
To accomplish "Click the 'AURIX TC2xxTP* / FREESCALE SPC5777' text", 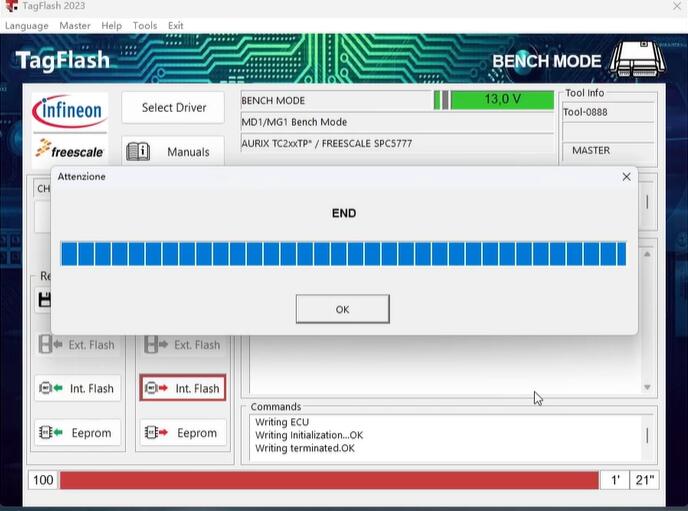I will click(x=326, y=143).
